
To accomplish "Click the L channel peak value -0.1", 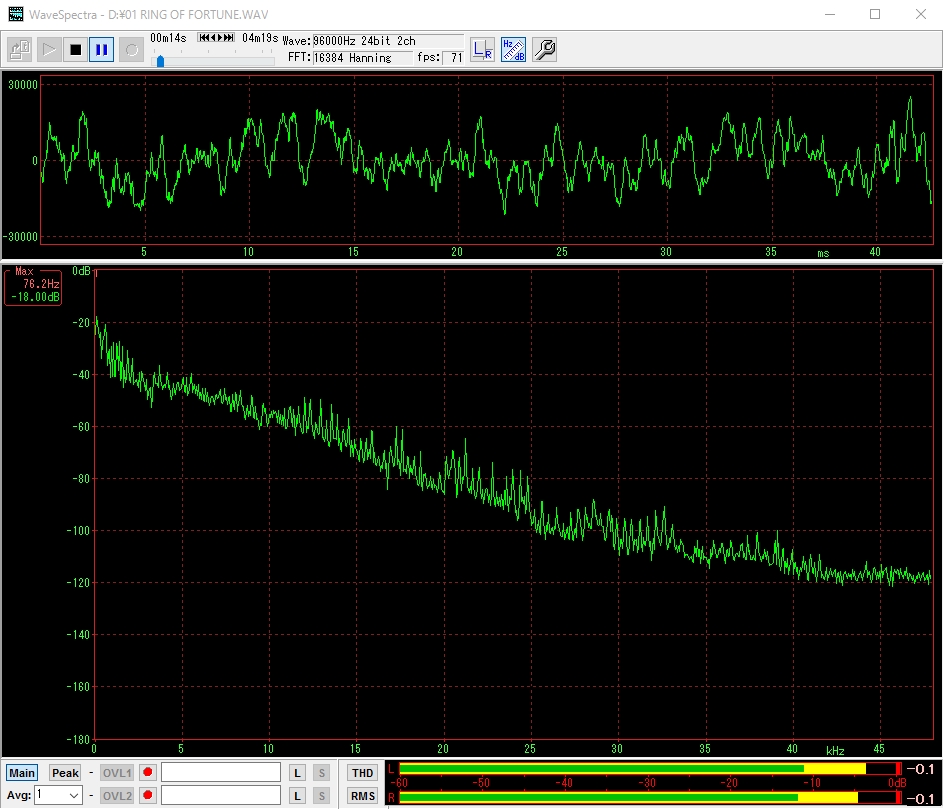I will 920,769.
